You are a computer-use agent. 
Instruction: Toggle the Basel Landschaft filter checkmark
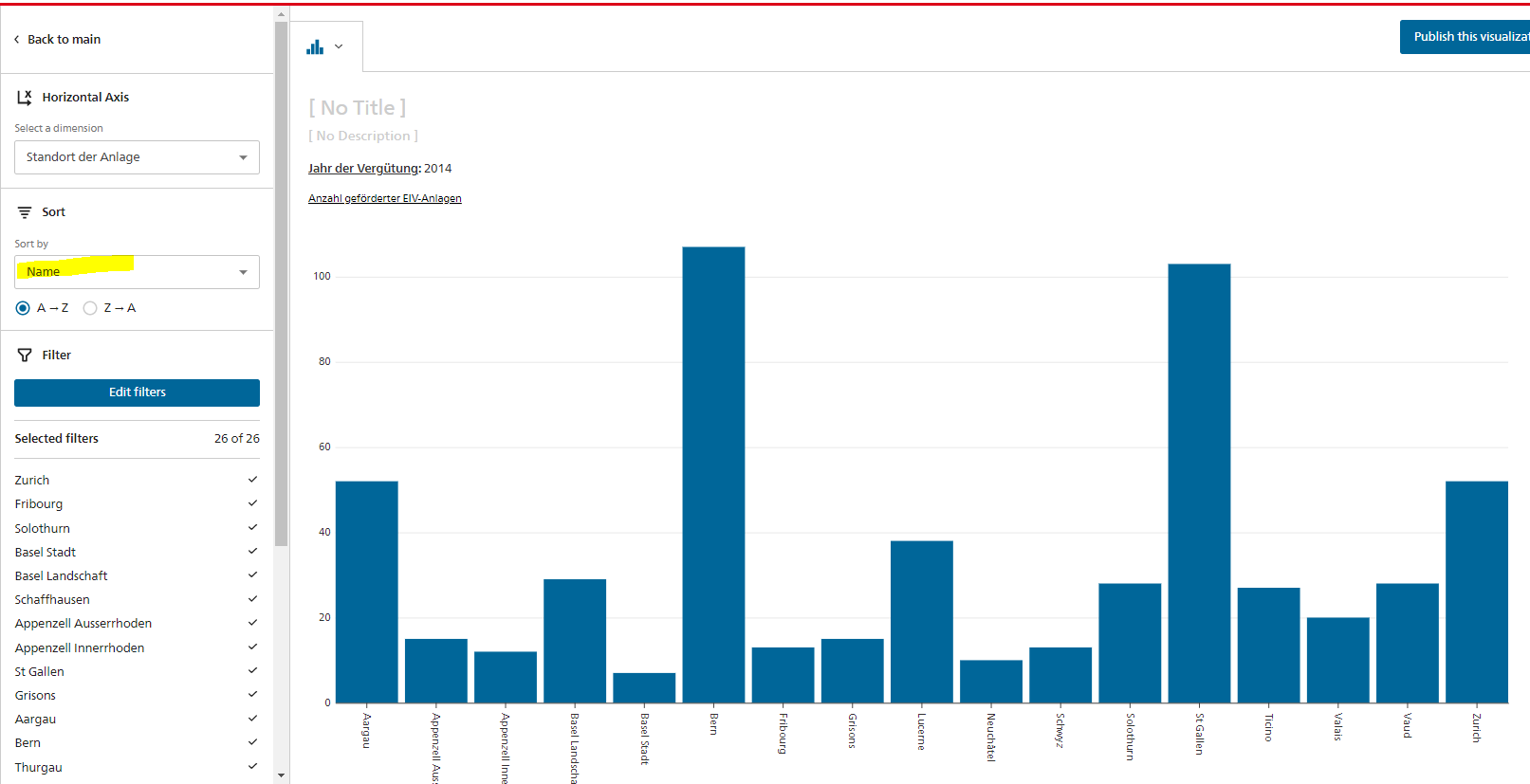252,575
